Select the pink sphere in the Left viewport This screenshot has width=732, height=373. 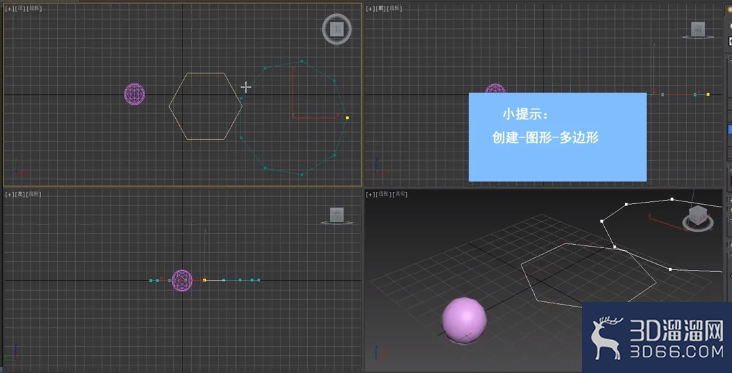coord(182,280)
